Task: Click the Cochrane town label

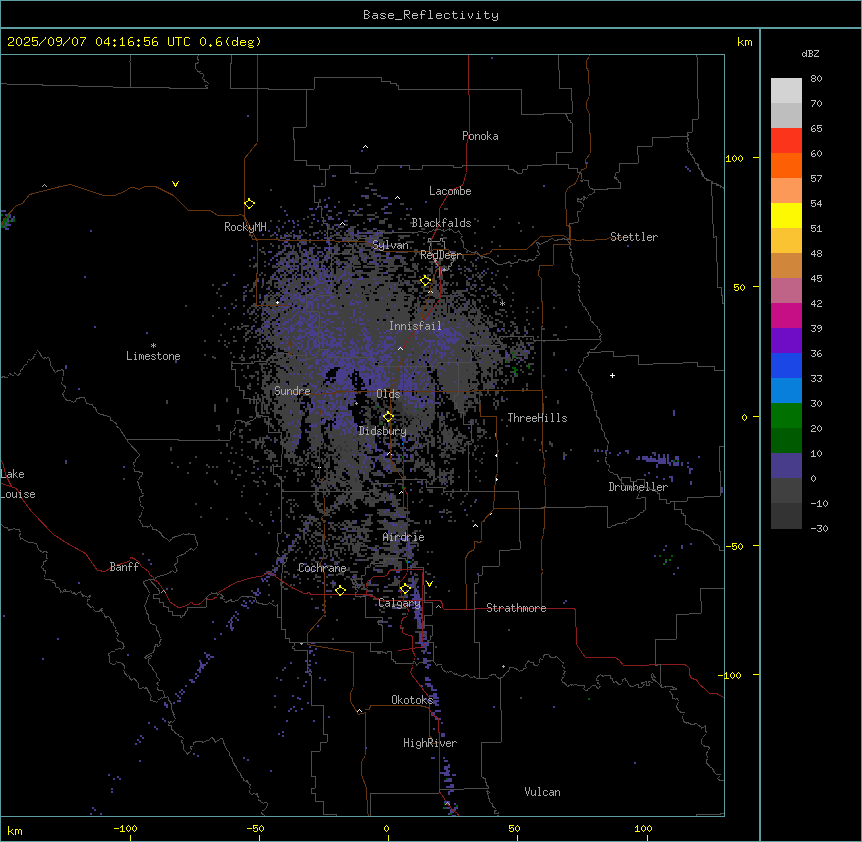Action: [322, 568]
